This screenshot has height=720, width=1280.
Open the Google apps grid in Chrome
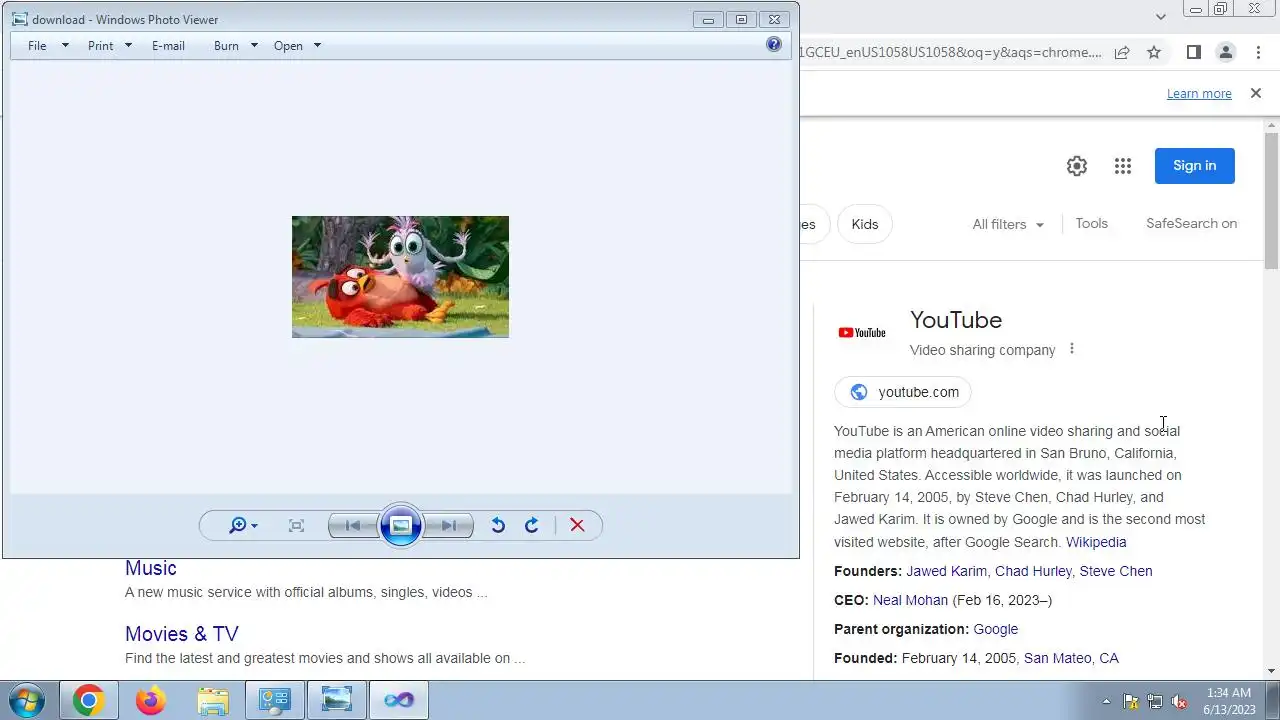1123,166
